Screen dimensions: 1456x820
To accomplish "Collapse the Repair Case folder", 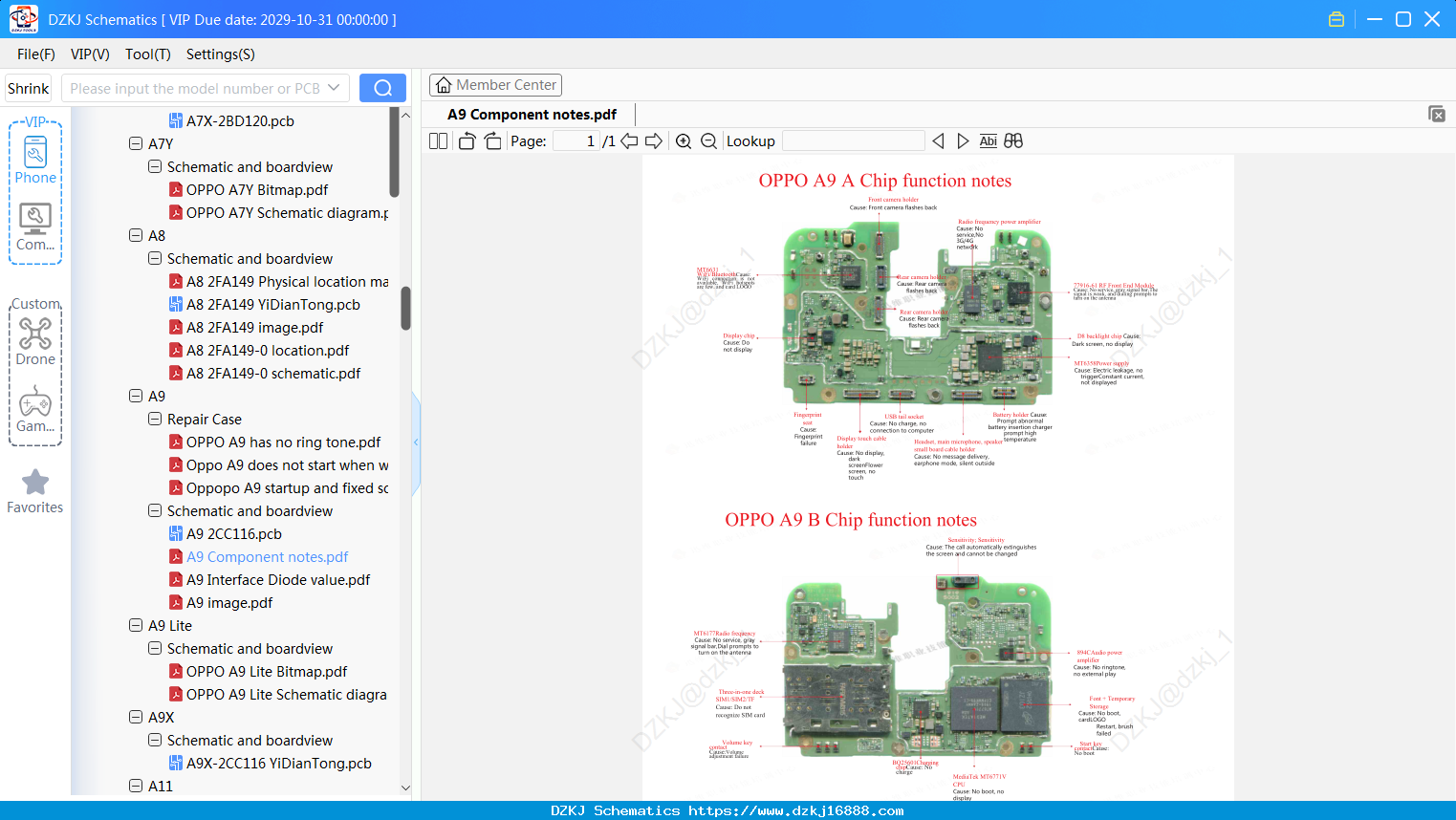I will pos(155,419).
